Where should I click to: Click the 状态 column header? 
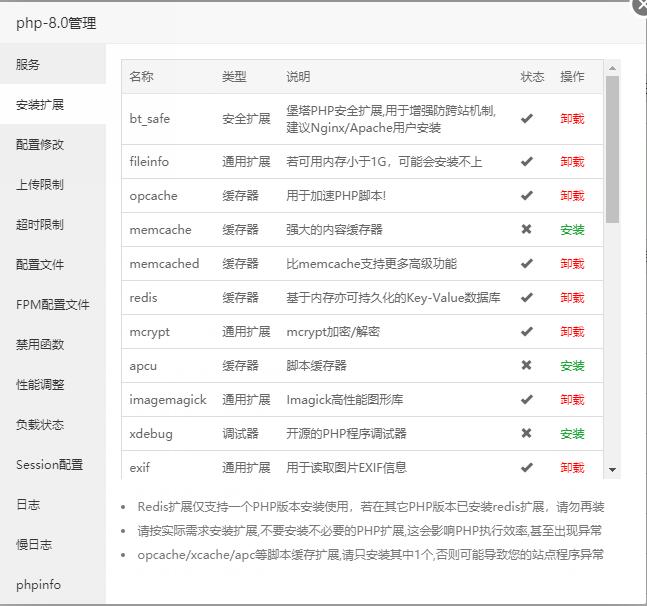pos(532,77)
